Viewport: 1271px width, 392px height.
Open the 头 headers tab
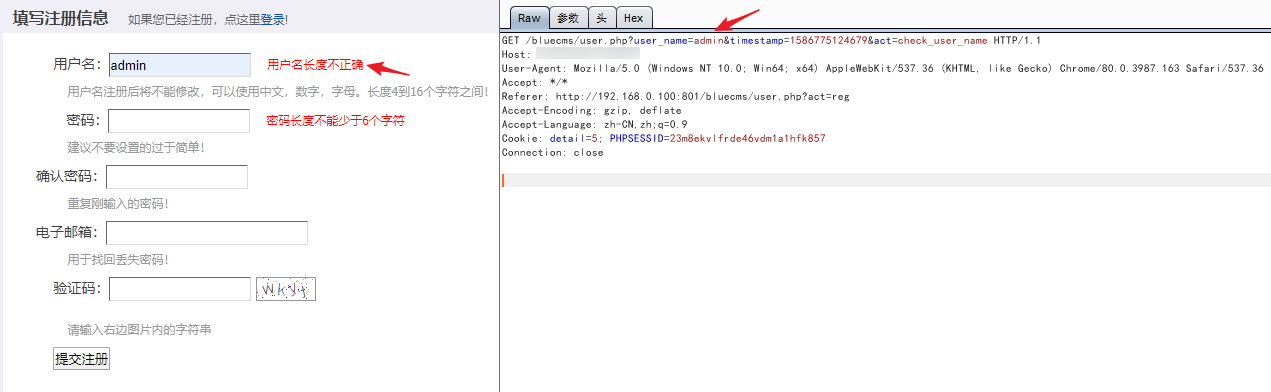(601, 18)
